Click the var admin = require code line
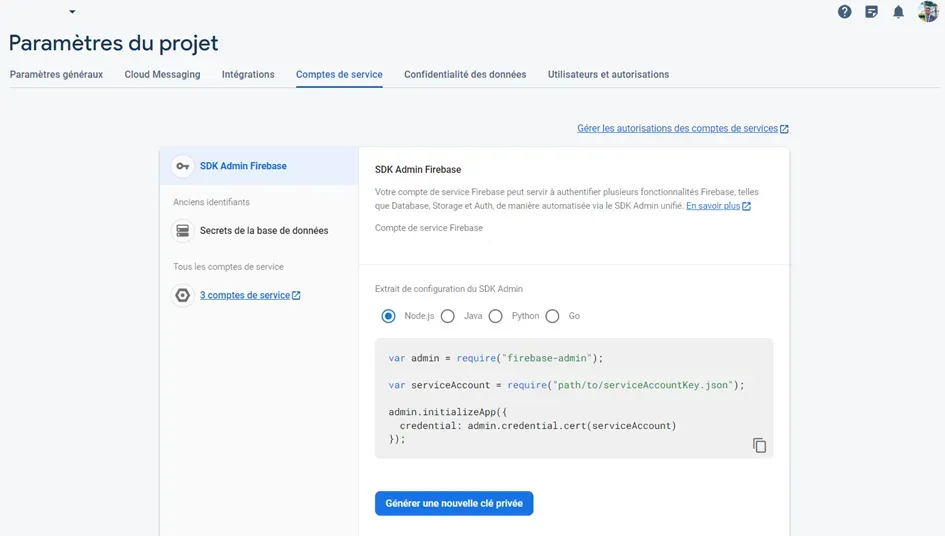The image size is (945, 536). (x=495, y=358)
